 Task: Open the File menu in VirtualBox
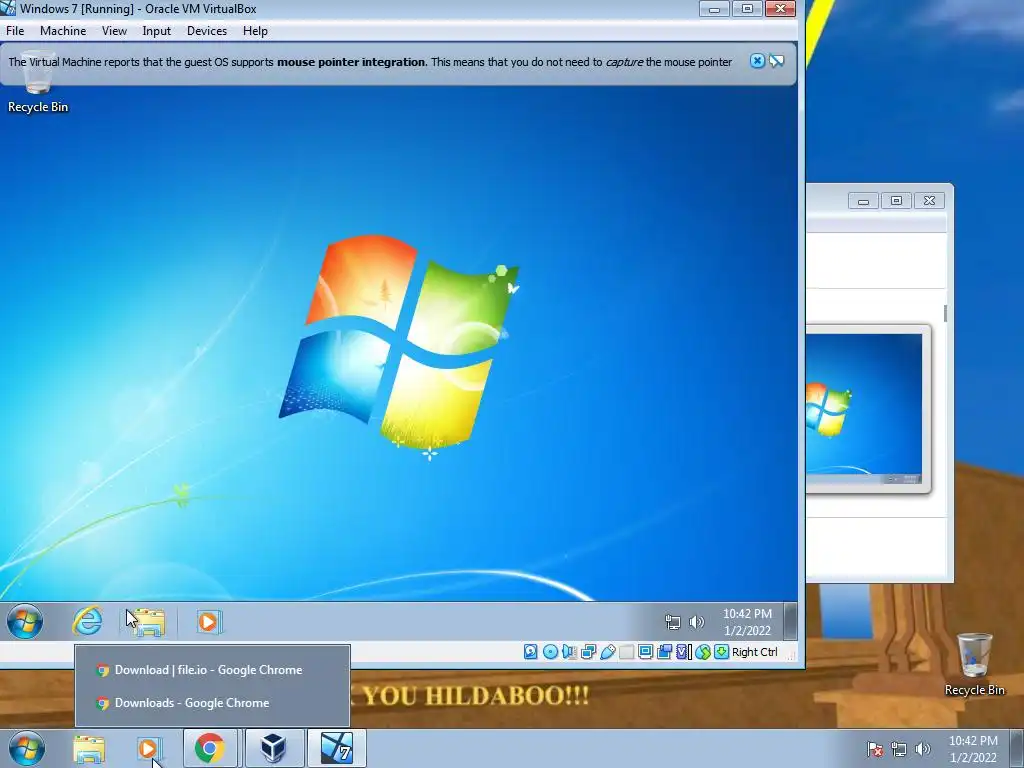pyautogui.click(x=15, y=31)
